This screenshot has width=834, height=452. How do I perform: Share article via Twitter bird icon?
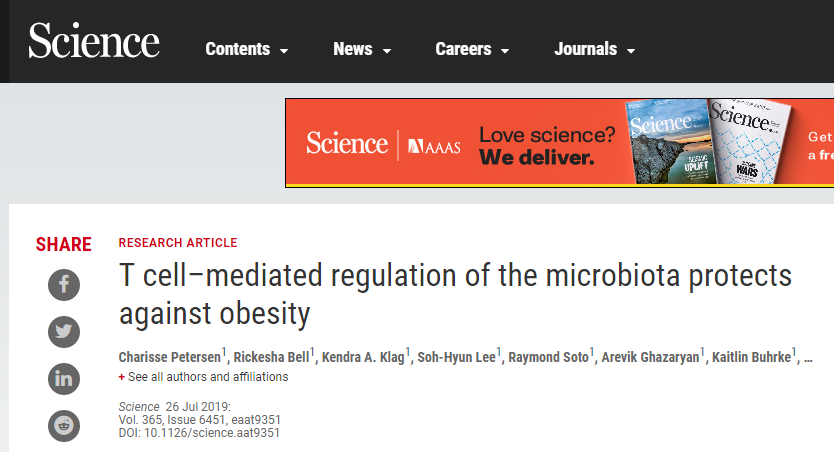(64, 332)
